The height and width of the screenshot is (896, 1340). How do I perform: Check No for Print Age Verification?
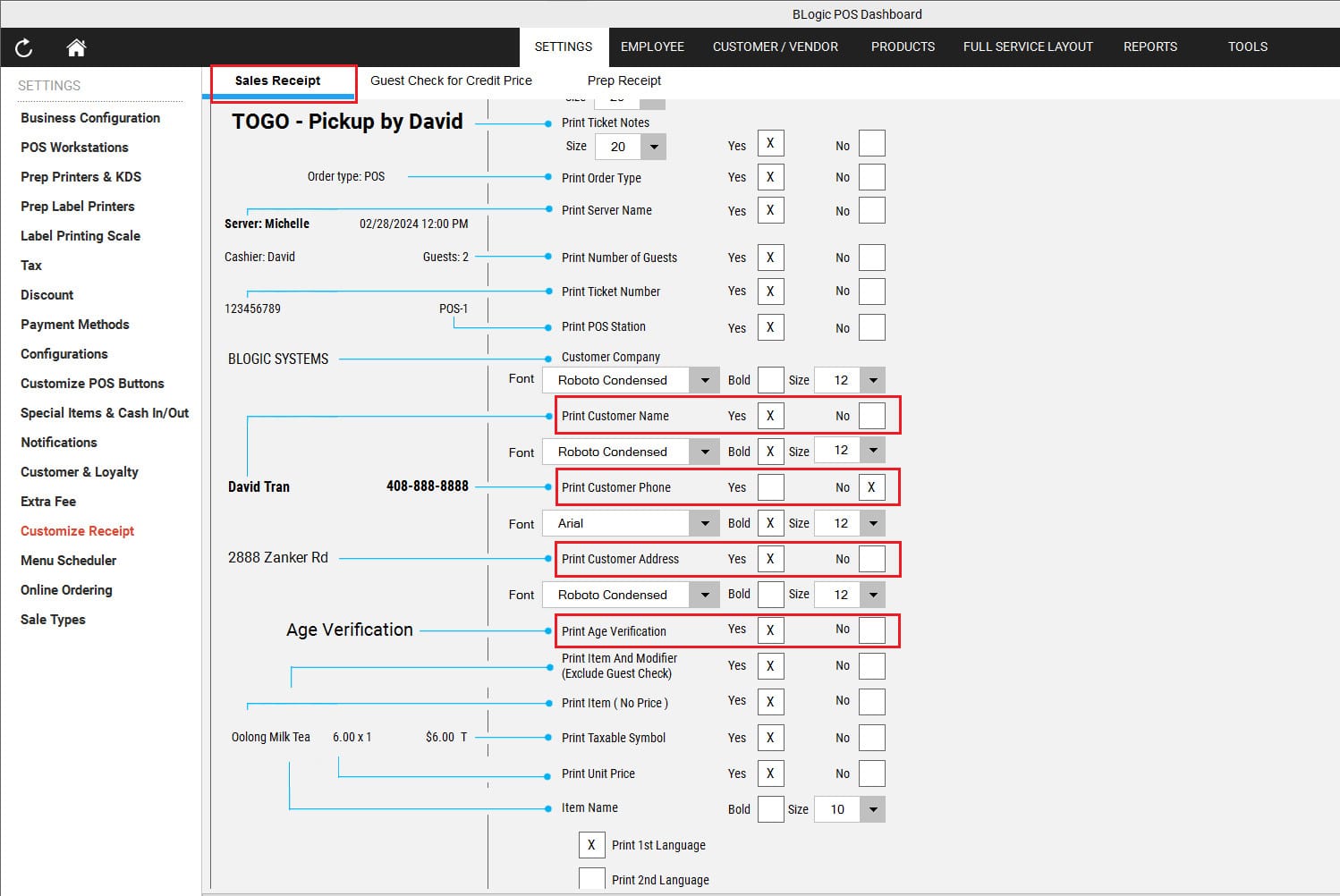pos(871,630)
